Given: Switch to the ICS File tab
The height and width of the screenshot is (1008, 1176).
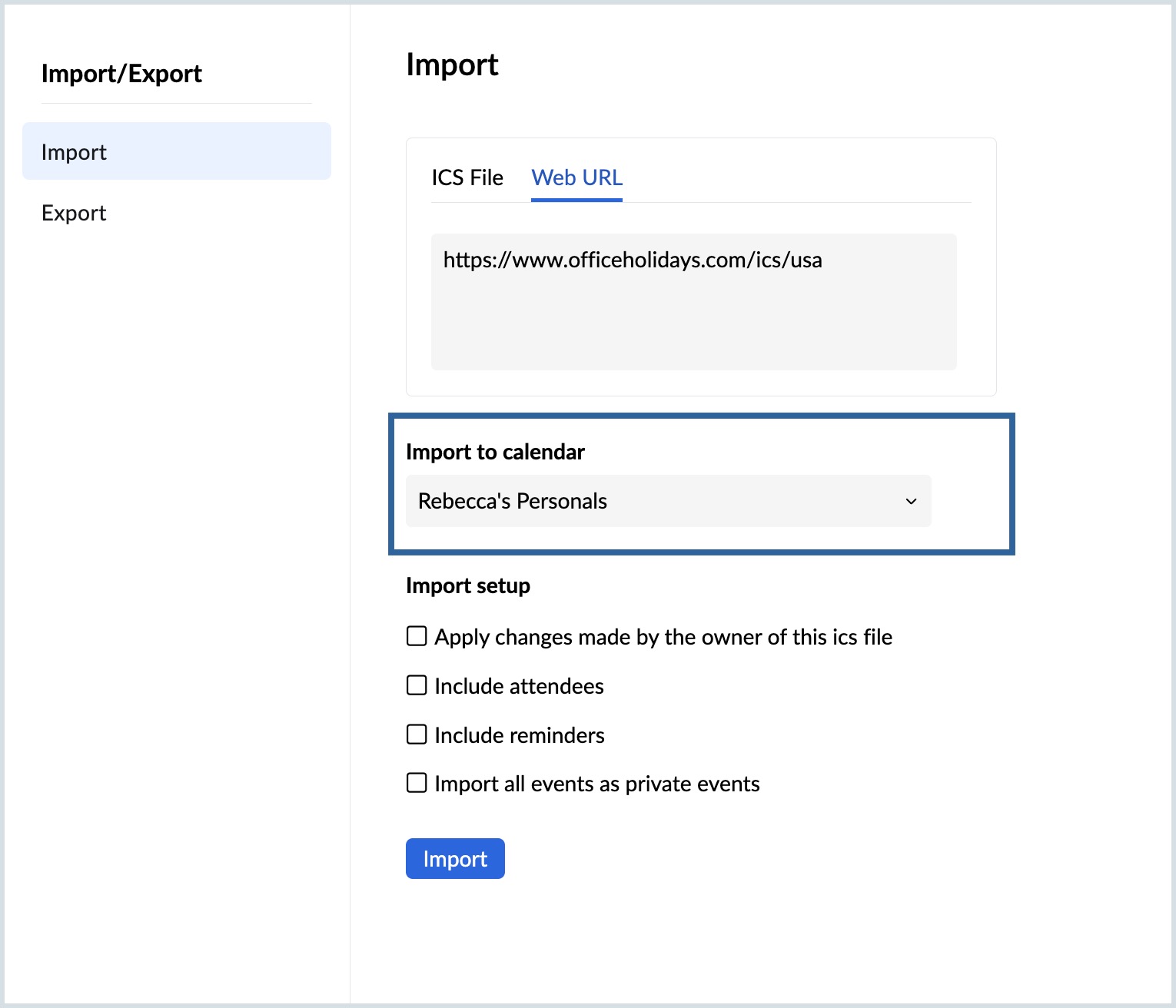Looking at the screenshot, I should pos(467,177).
